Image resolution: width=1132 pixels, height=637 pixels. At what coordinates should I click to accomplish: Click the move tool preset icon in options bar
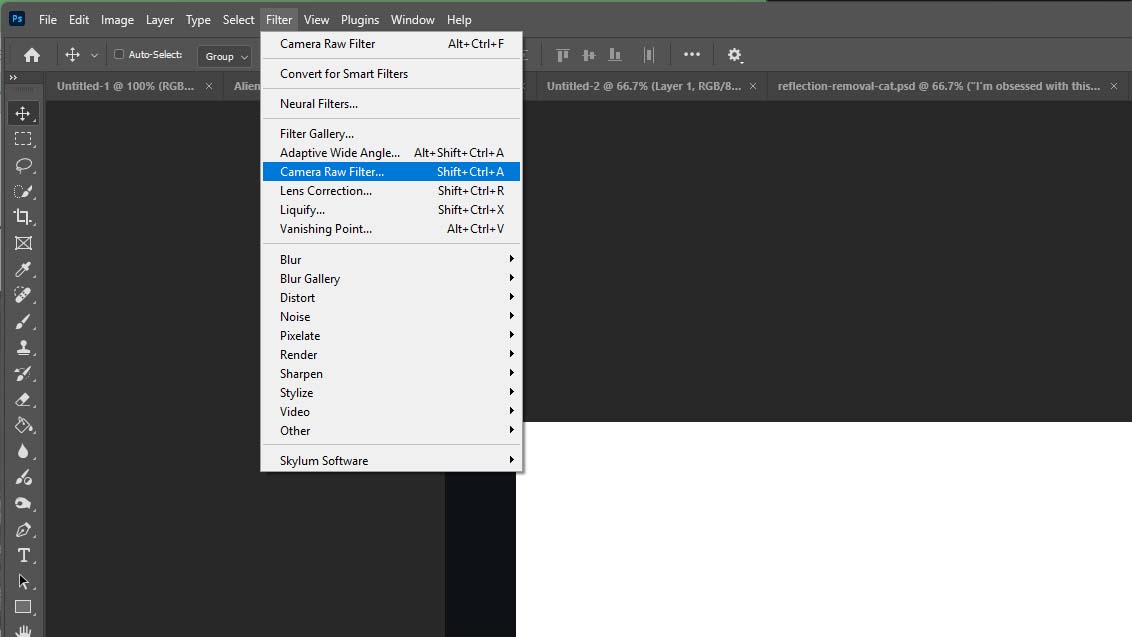pyautogui.click(x=72, y=54)
